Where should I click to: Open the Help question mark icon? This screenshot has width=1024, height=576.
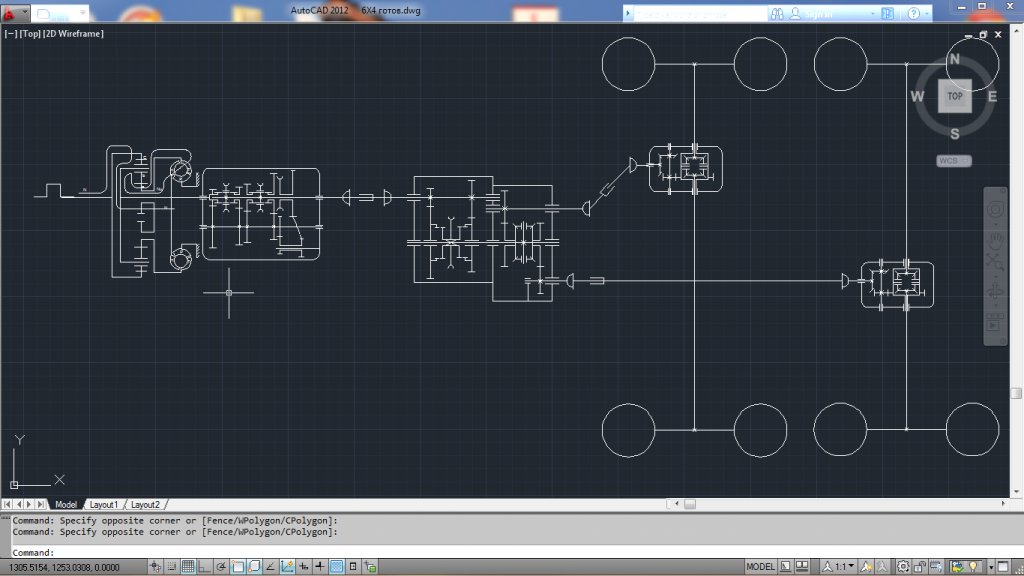[913, 14]
